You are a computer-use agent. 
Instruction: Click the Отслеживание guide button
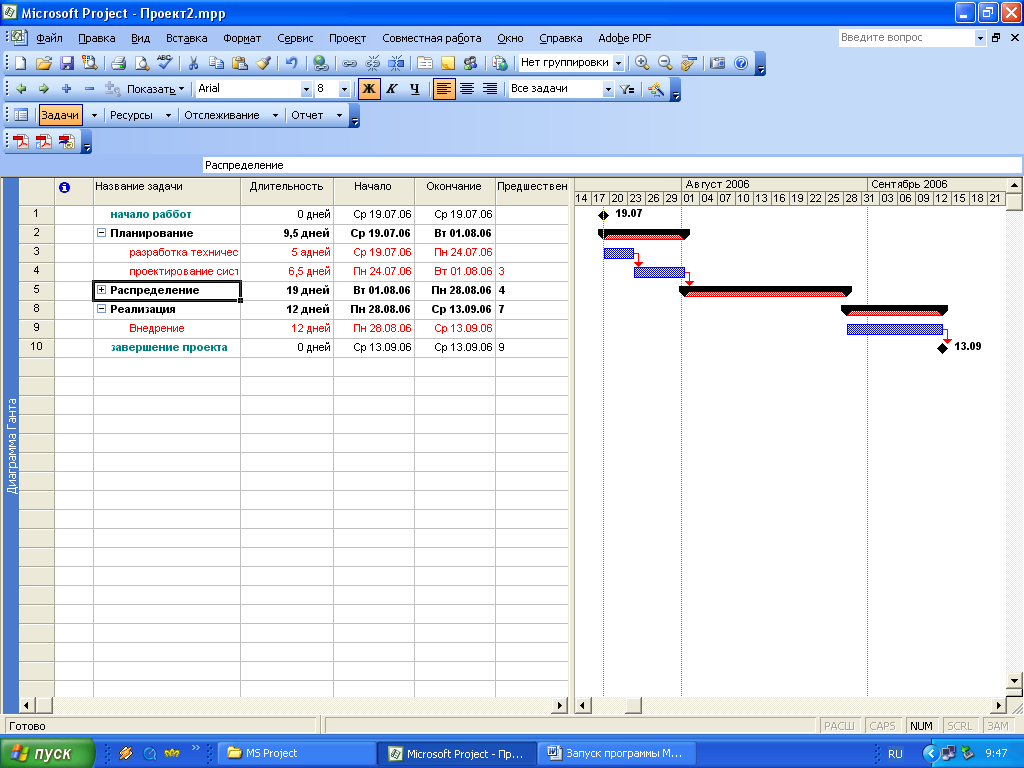(221, 116)
